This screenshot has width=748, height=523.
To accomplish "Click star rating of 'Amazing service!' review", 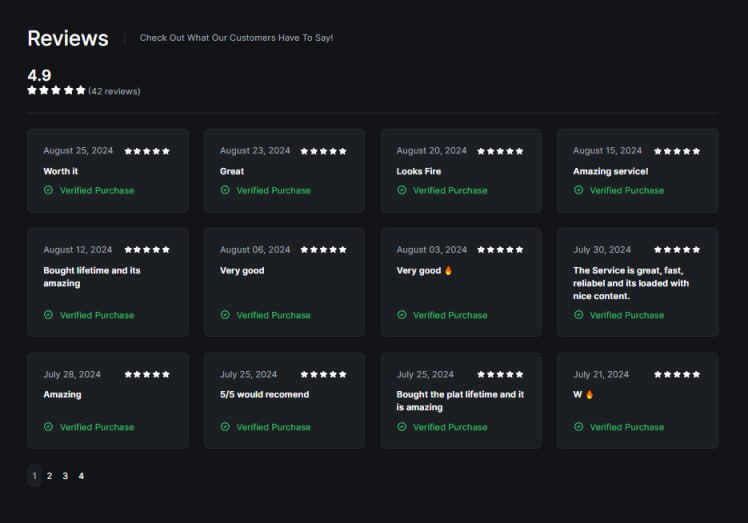I will pos(677,151).
